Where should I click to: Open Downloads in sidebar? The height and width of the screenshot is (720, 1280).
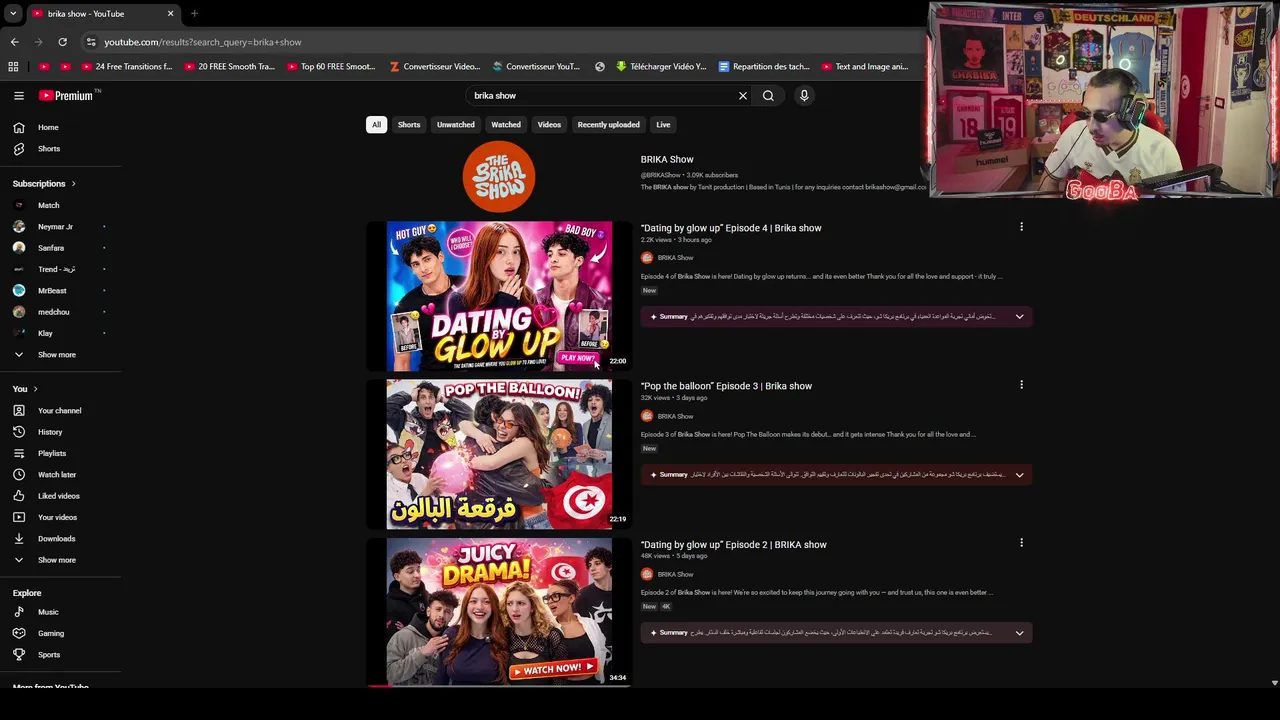click(x=56, y=539)
